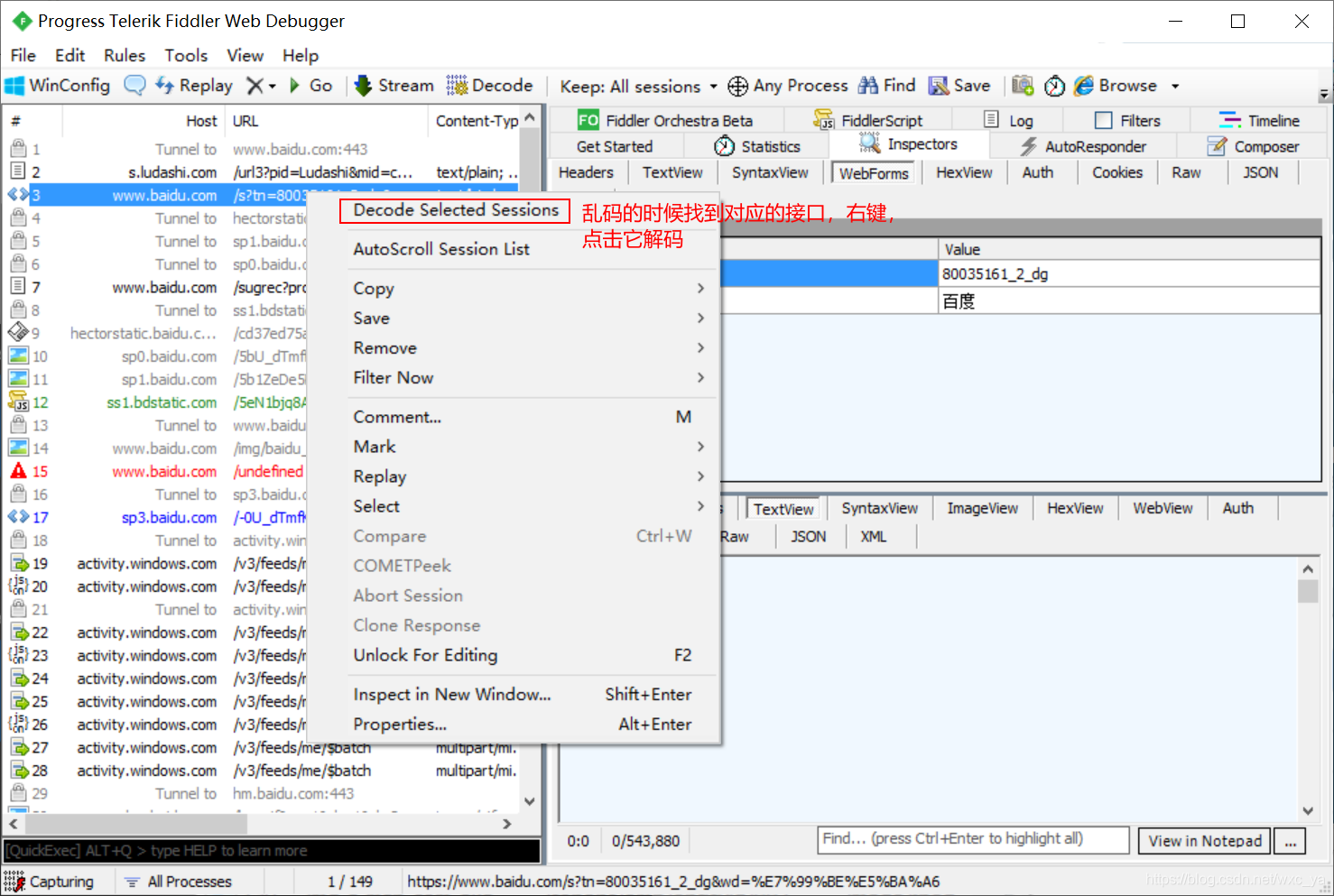
Task: Click the ellipsis button beside View in Notepad
Action: point(1291,841)
